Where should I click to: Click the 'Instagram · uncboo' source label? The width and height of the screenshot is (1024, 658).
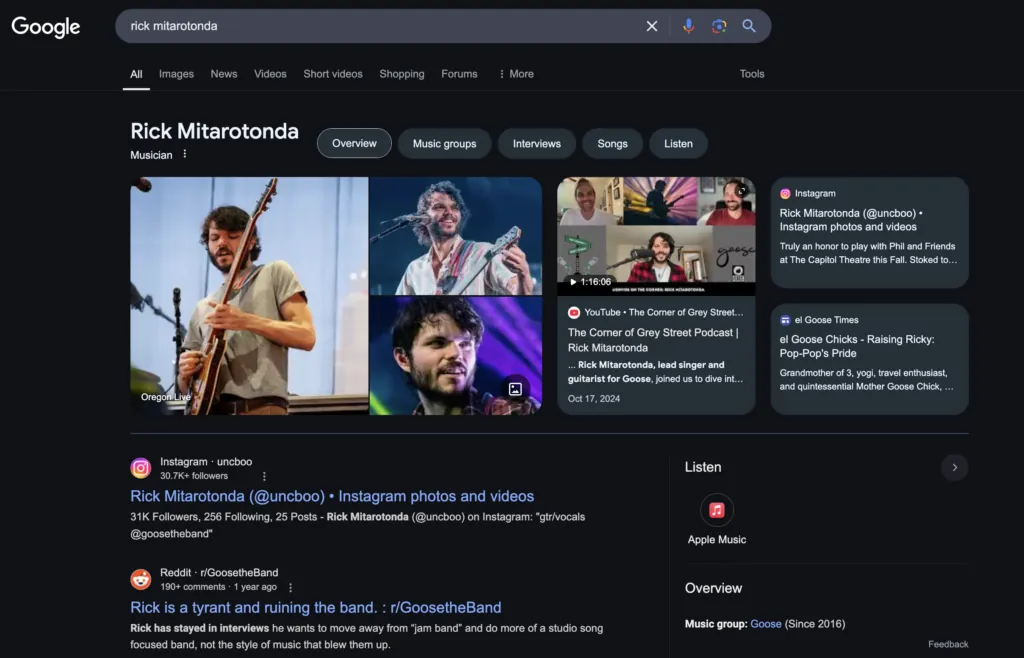(206, 462)
